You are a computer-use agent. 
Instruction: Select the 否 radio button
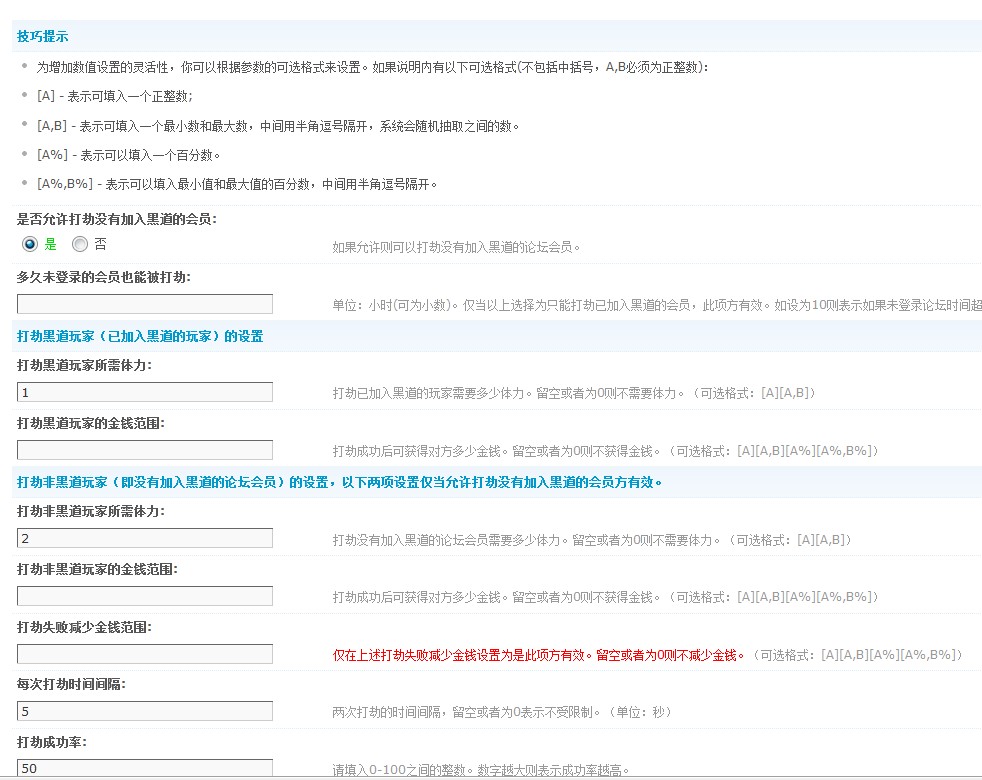[80, 244]
